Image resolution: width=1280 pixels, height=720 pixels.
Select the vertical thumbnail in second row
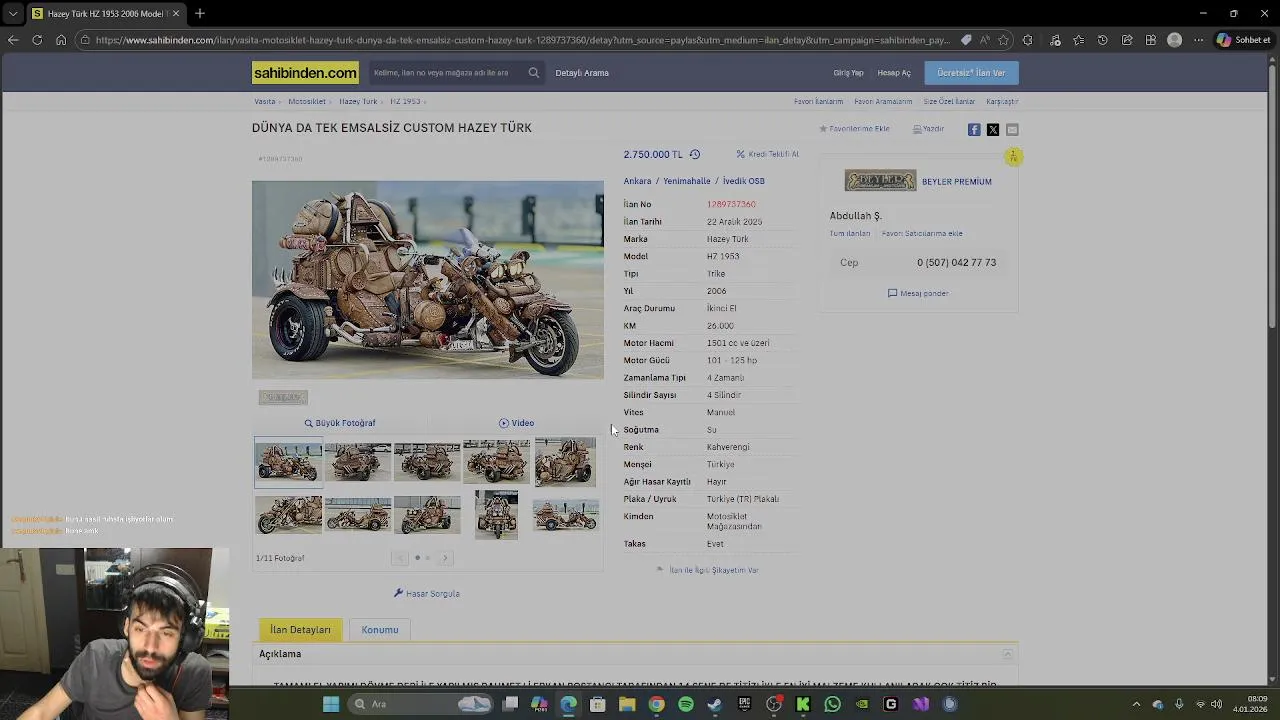pos(496,515)
